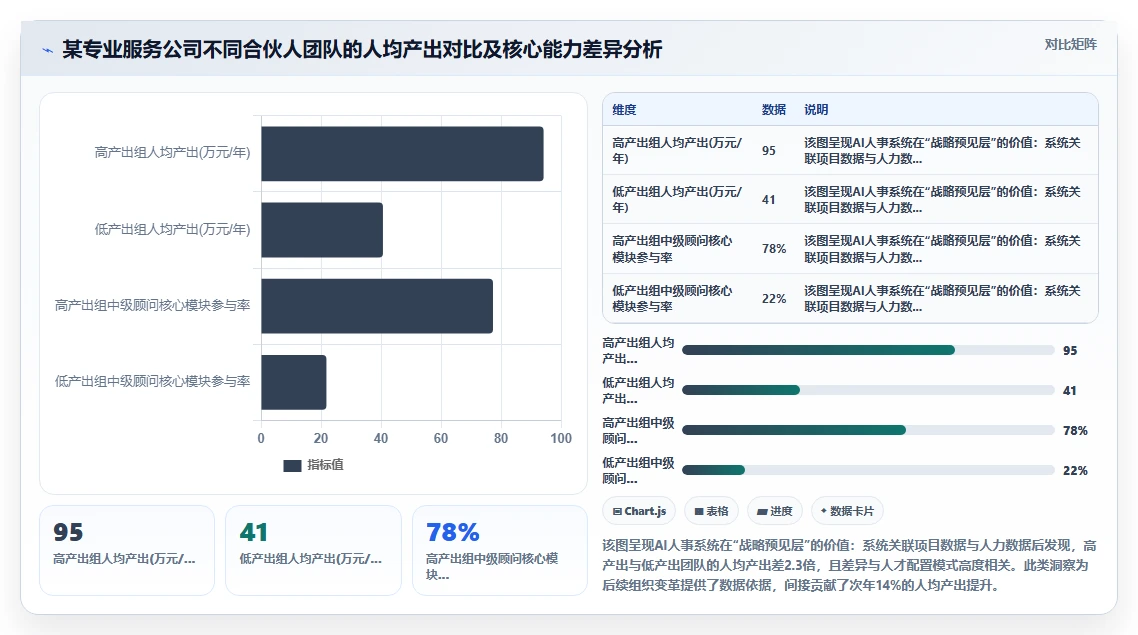Image resolution: width=1138 pixels, height=635 pixels.
Task: Click the 维度 column header
Action: point(624,110)
